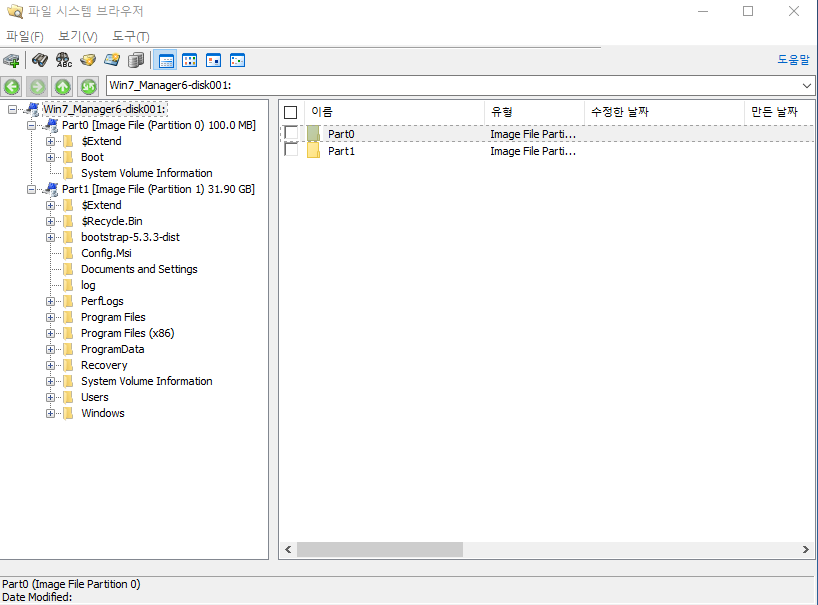
Task: Sort by the 수정한 날짜 column header
Action: [664, 112]
